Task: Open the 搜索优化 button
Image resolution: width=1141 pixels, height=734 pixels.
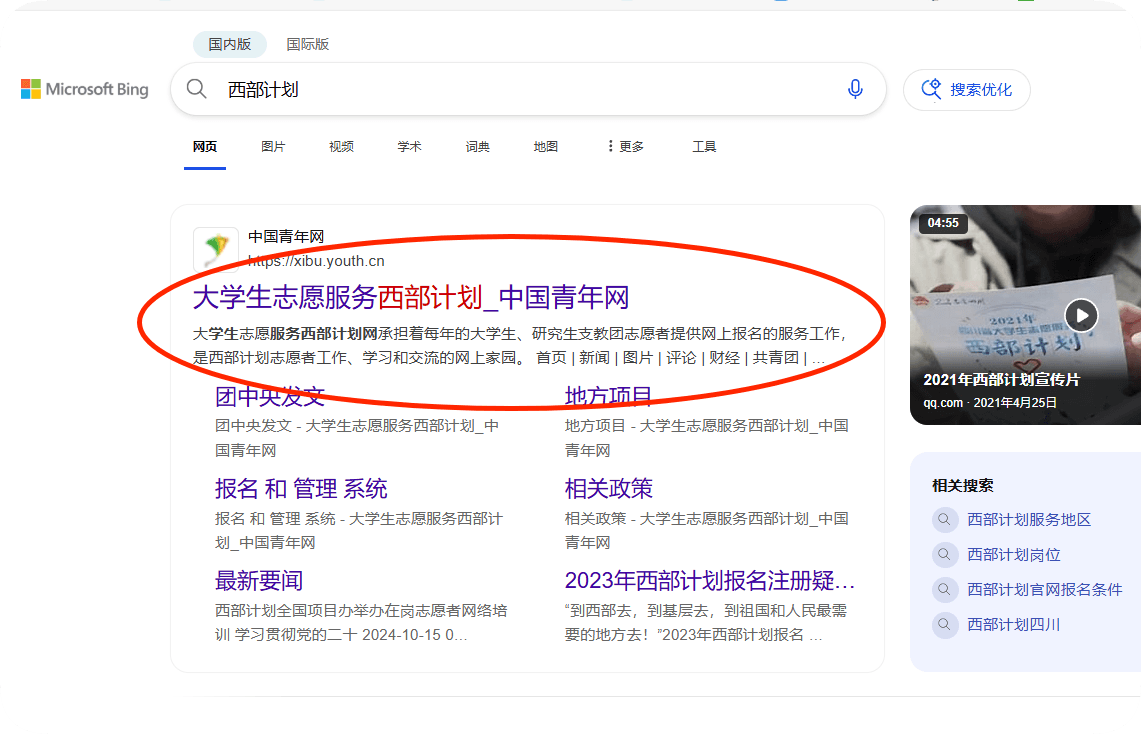Action: 966,89
